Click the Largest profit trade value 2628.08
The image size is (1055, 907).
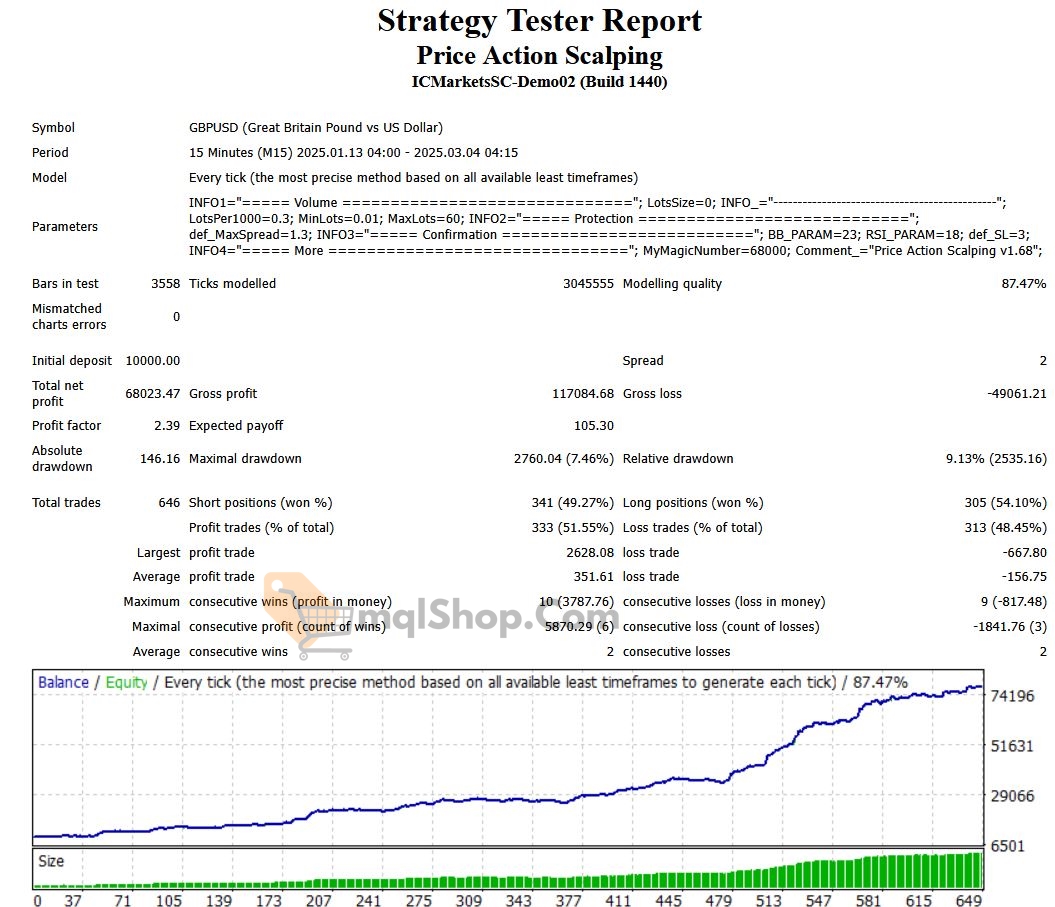click(589, 552)
